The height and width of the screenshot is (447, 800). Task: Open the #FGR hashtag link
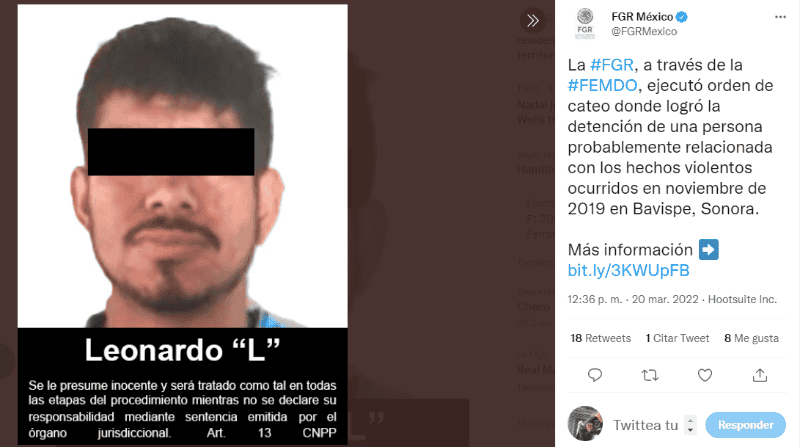coord(612,65)
